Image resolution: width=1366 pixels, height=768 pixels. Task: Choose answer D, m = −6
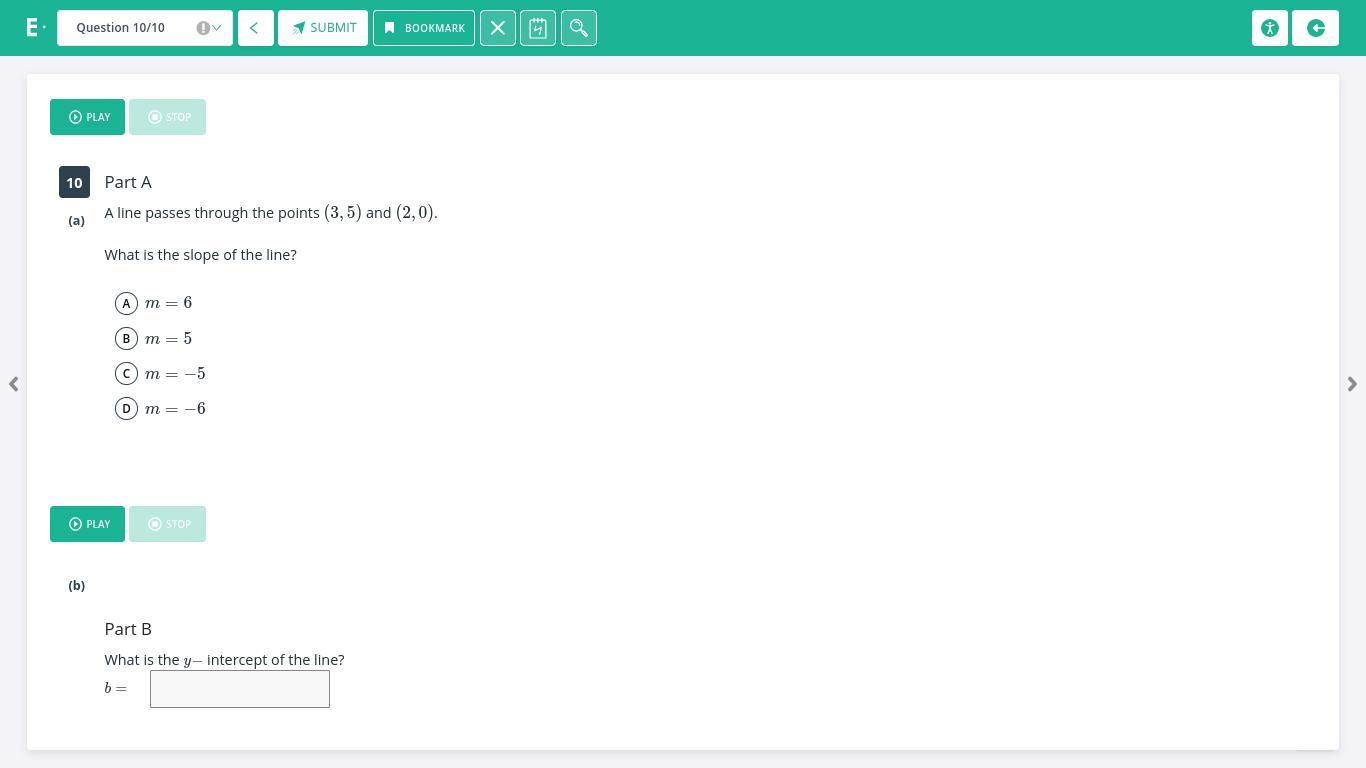pos(126,408)
